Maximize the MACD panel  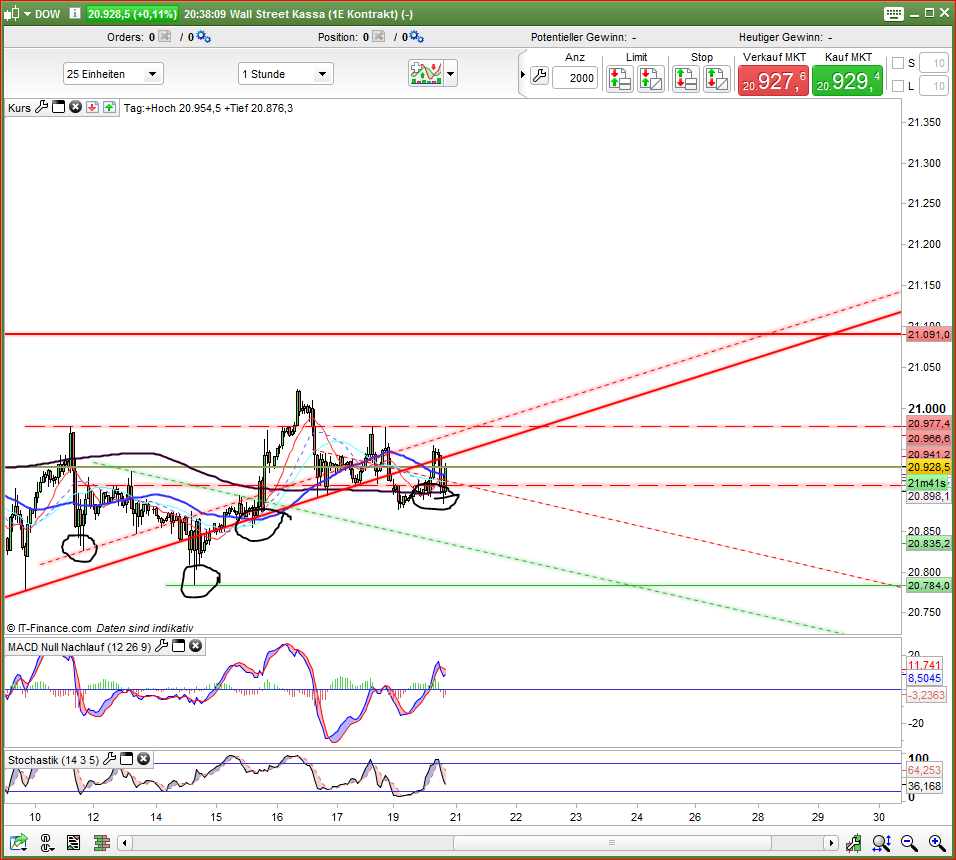179,646
